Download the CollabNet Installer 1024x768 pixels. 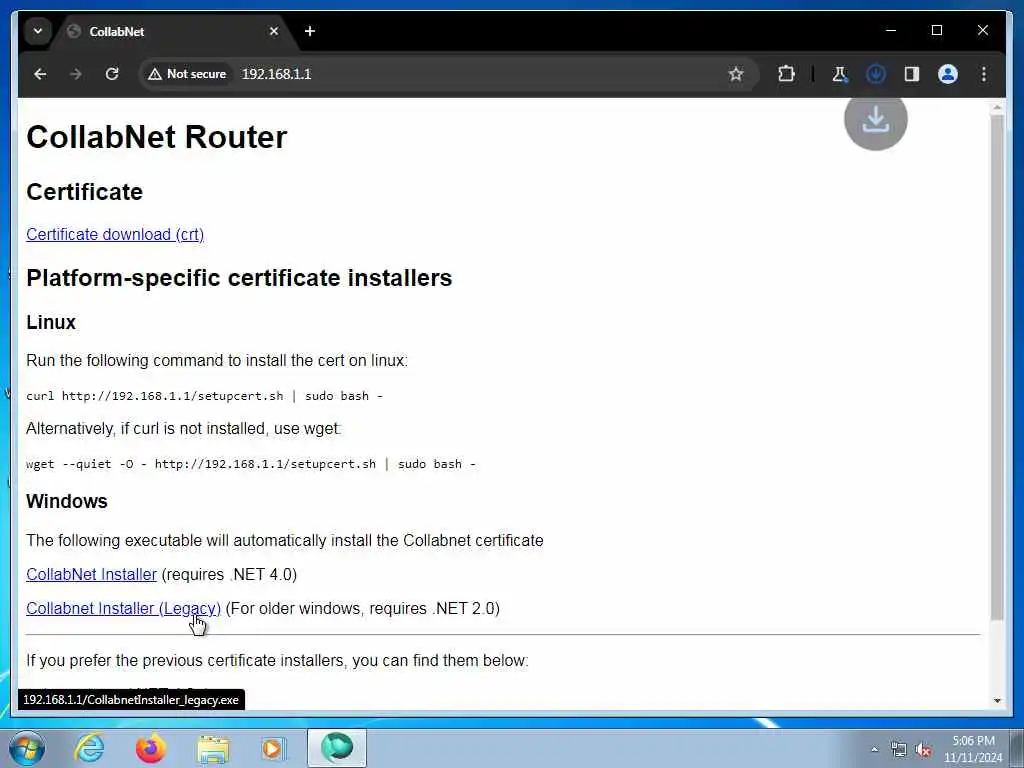pyautogui.click(x=91, y=574)
